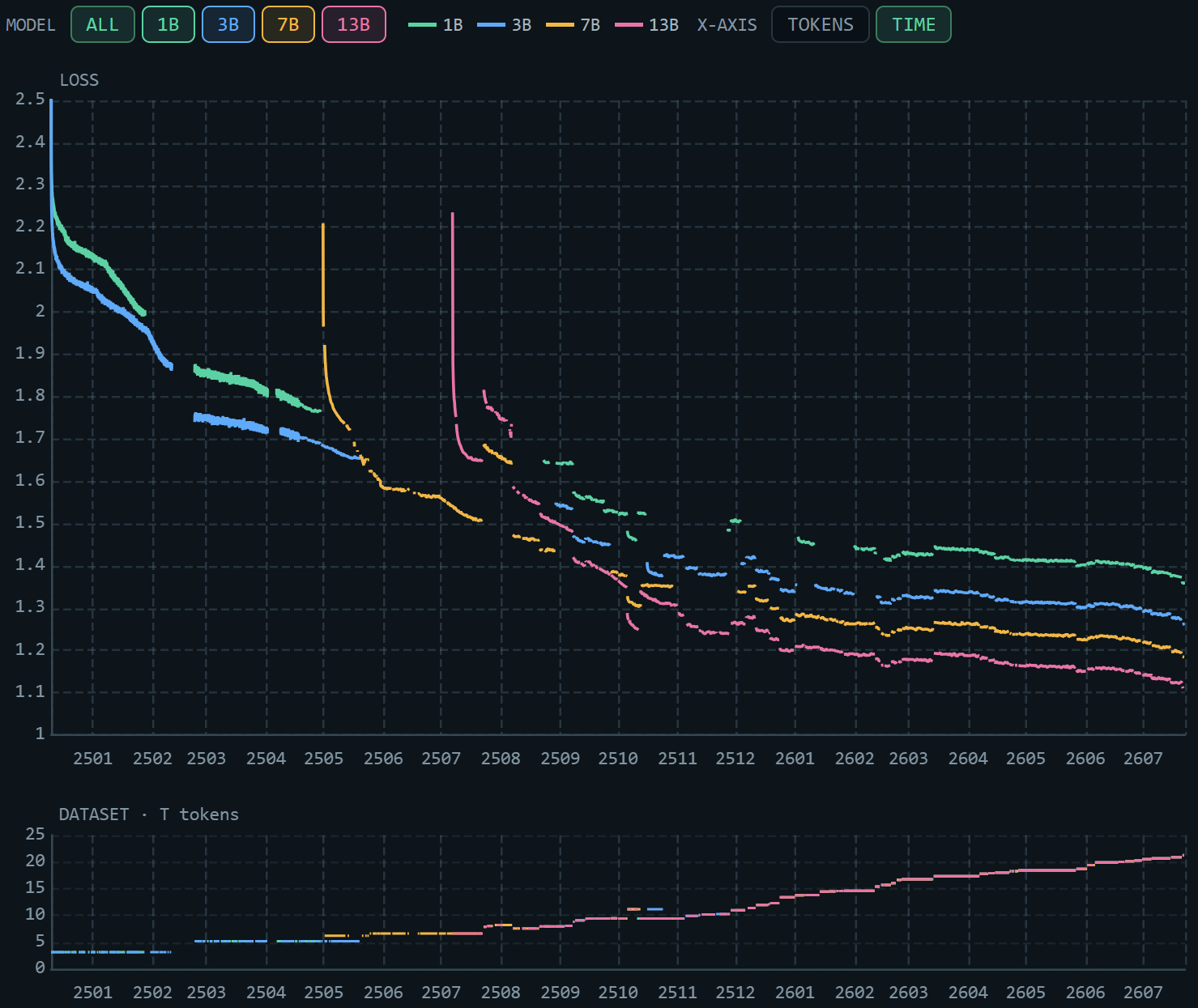Click the 1.6 value on the loss axis
Image resolution: width=1198 pixels, height=1008 pixels.
[x=31, y=480]
